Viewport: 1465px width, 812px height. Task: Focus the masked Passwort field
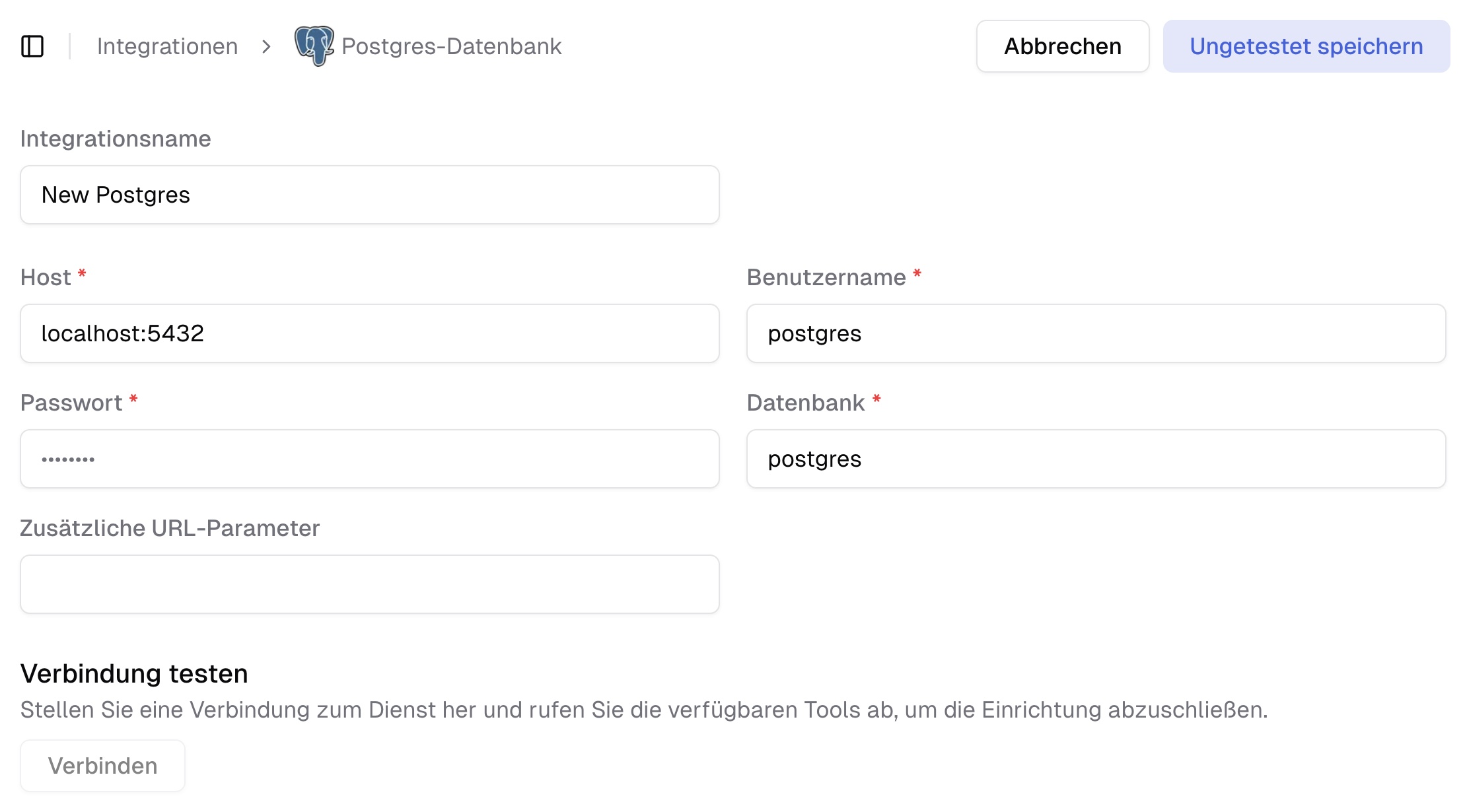click(369, 459)
